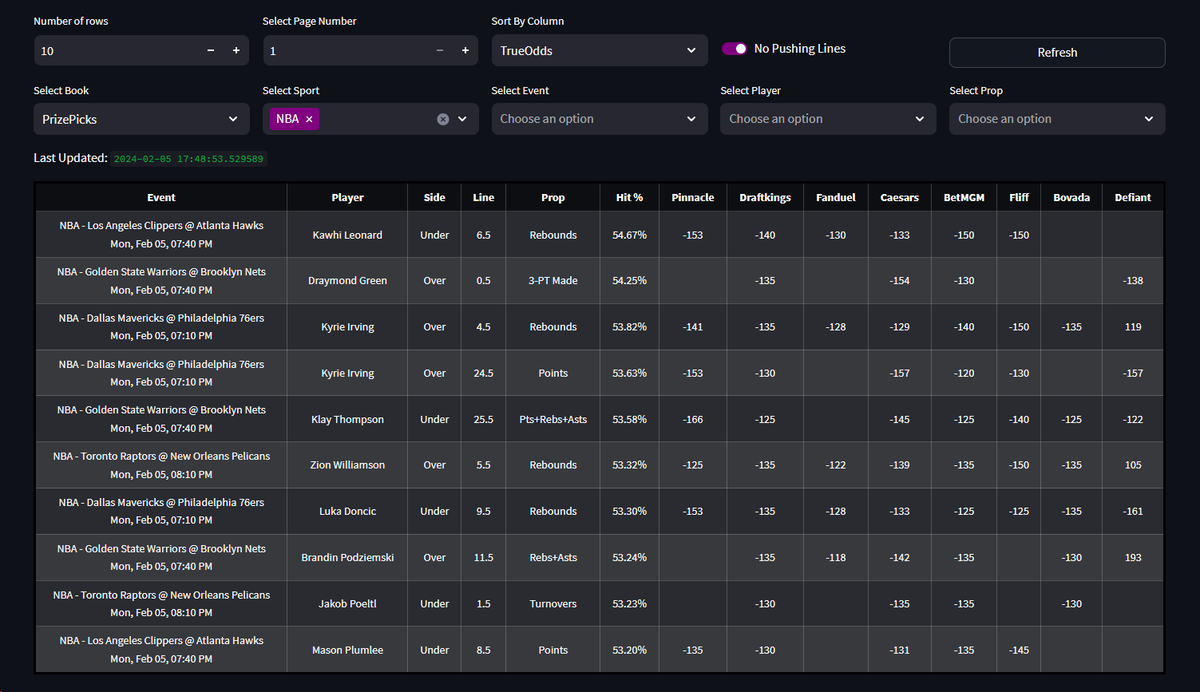Viewport: 1200px width, 692px height.
Task: Open the Select Event dropdown
Action: (599, 118)
